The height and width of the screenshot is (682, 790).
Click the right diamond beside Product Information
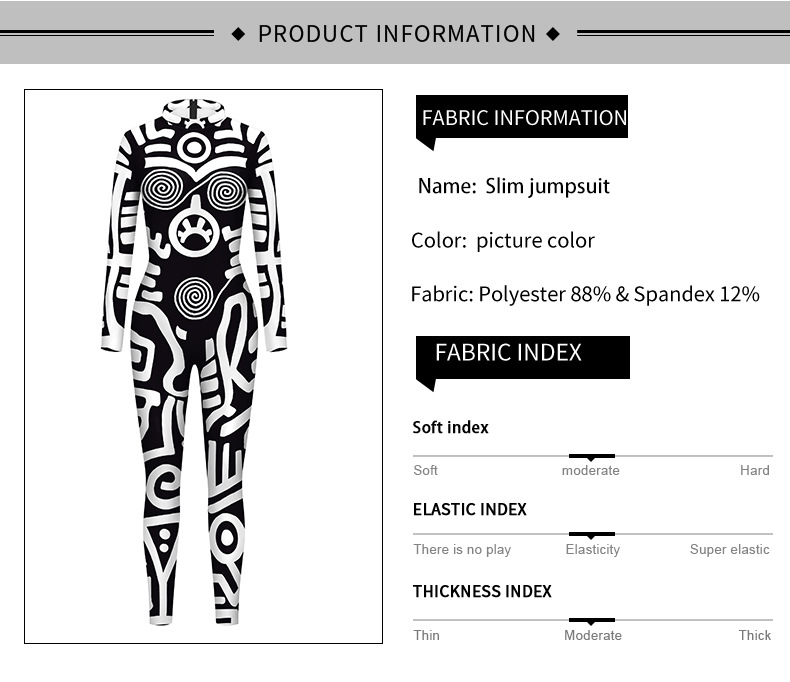coord(553,34)
